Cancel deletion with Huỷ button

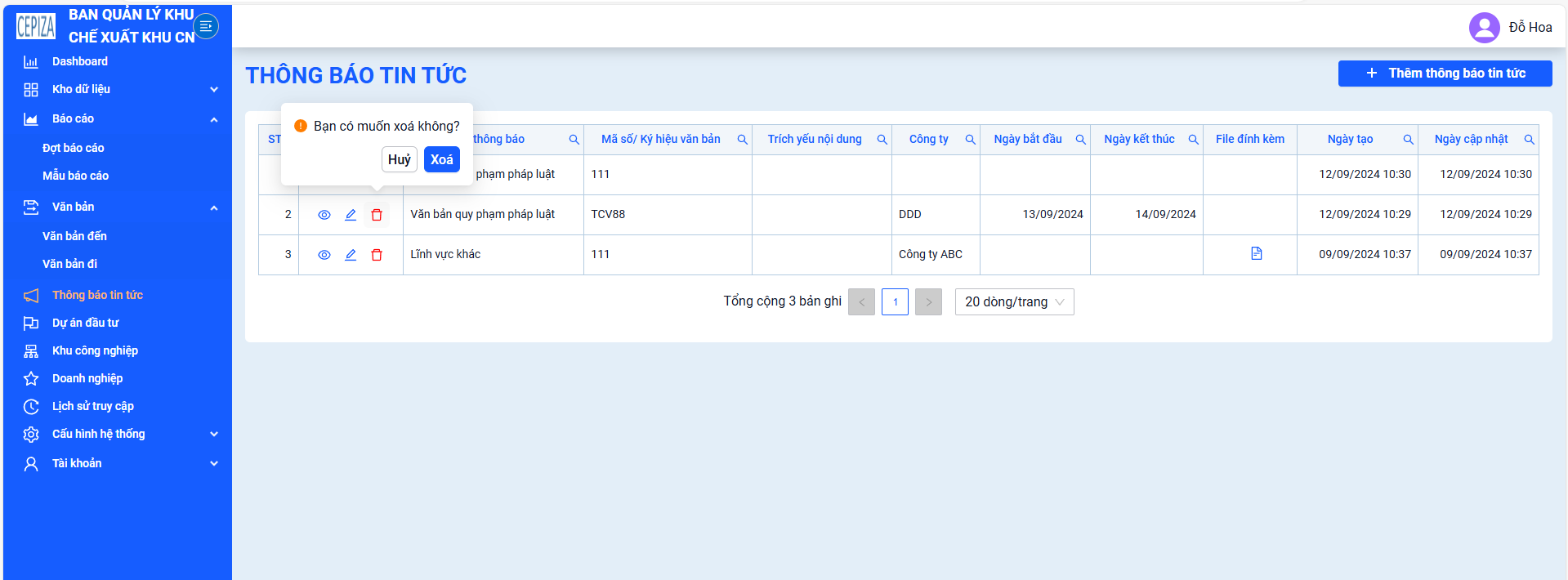coord(400,159)
